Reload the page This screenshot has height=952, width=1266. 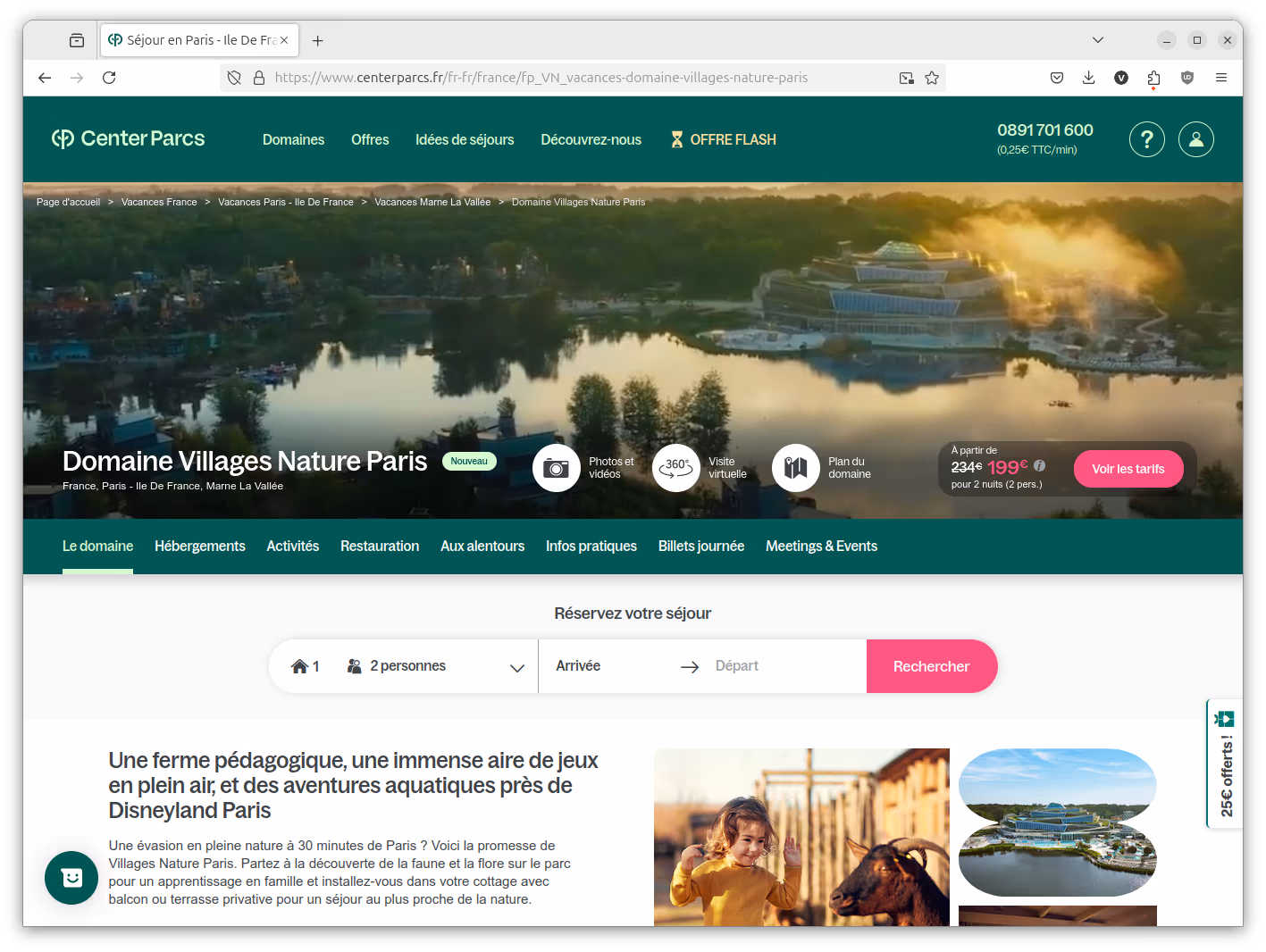(109, 78)
